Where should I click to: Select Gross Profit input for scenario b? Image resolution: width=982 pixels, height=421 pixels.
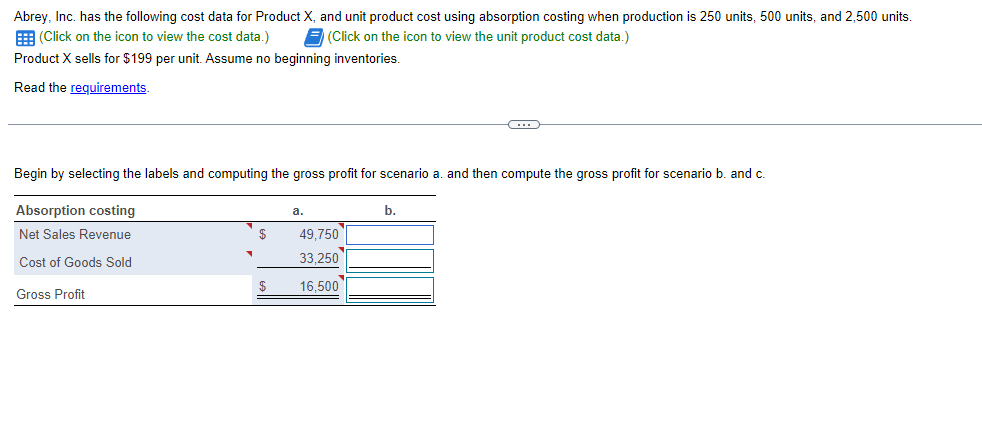[390, 290]
